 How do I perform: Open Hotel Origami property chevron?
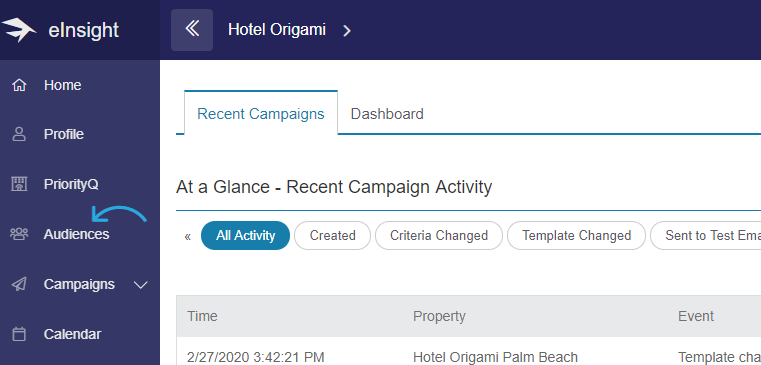(347, 31)
